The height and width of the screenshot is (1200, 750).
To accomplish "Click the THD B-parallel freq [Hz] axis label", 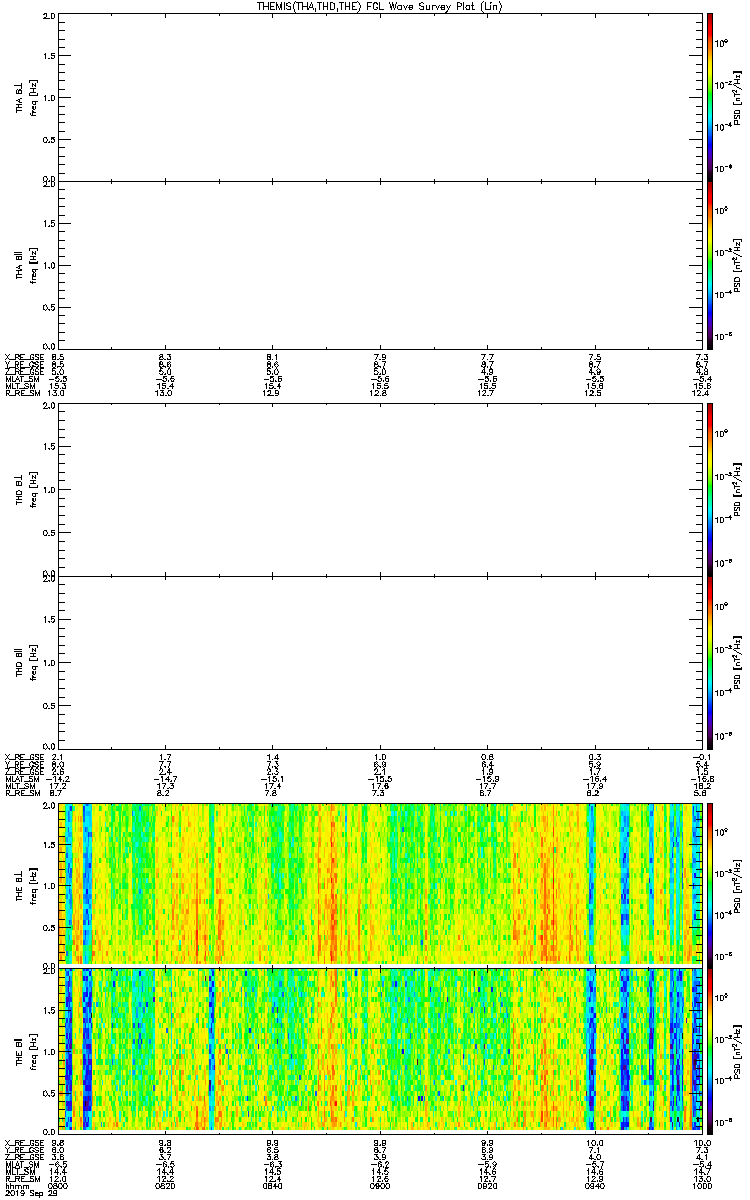I will (x=34, y=661).
